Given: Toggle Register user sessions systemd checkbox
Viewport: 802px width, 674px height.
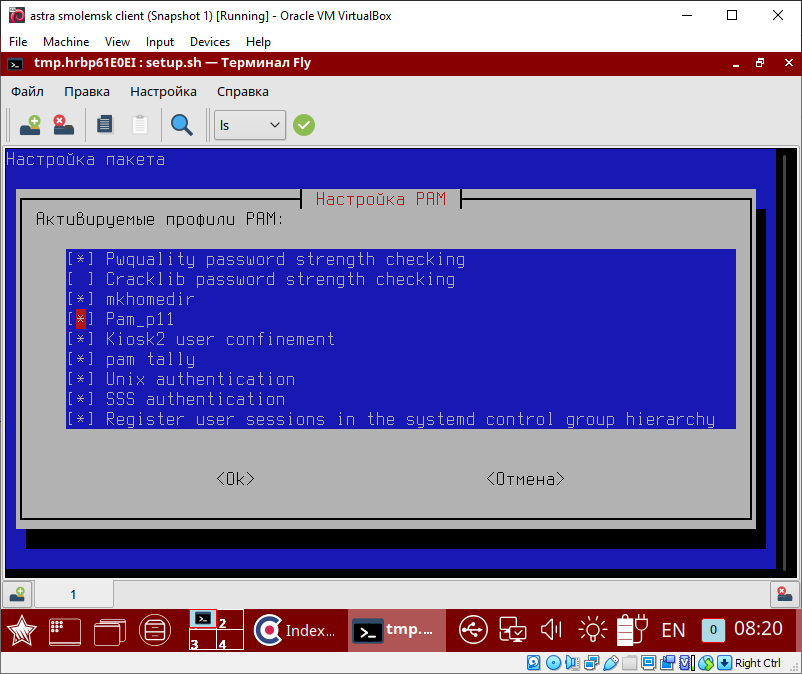Looking at the screenshot, I should click(81, 419).
